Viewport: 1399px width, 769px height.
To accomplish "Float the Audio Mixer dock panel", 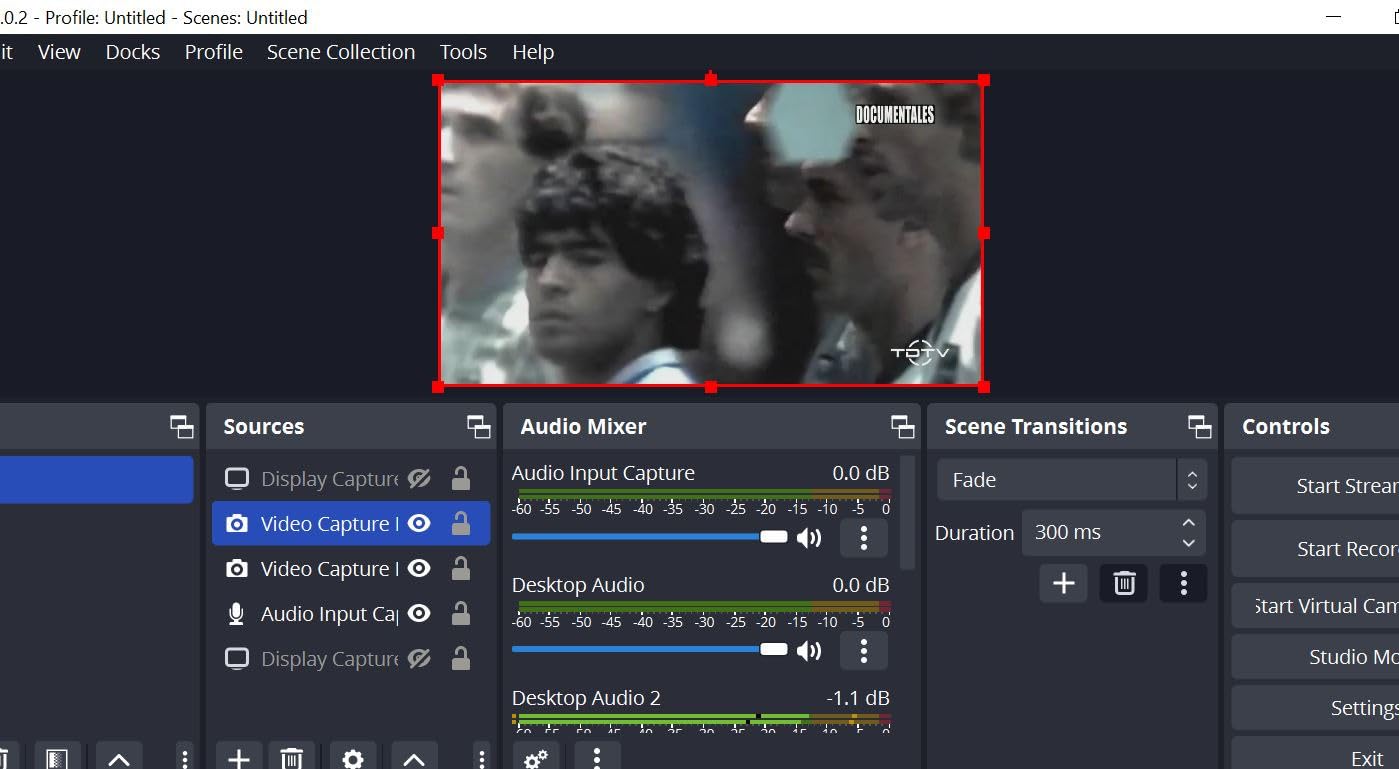I will point(903,427).
